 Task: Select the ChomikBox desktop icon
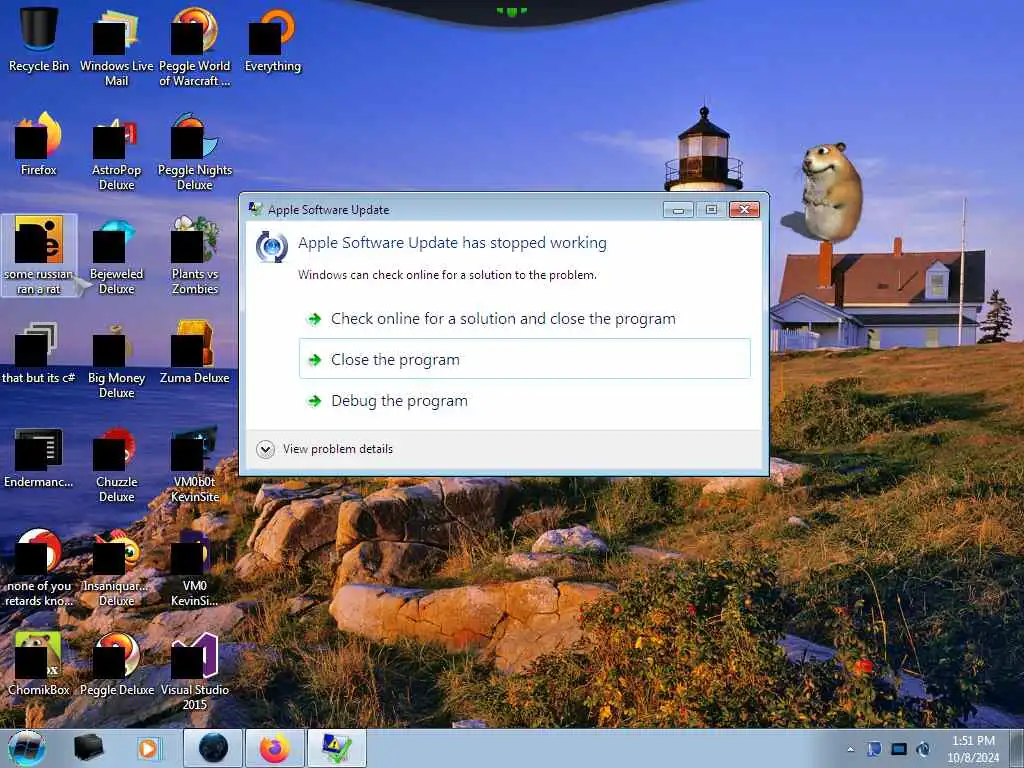[39, 664]
